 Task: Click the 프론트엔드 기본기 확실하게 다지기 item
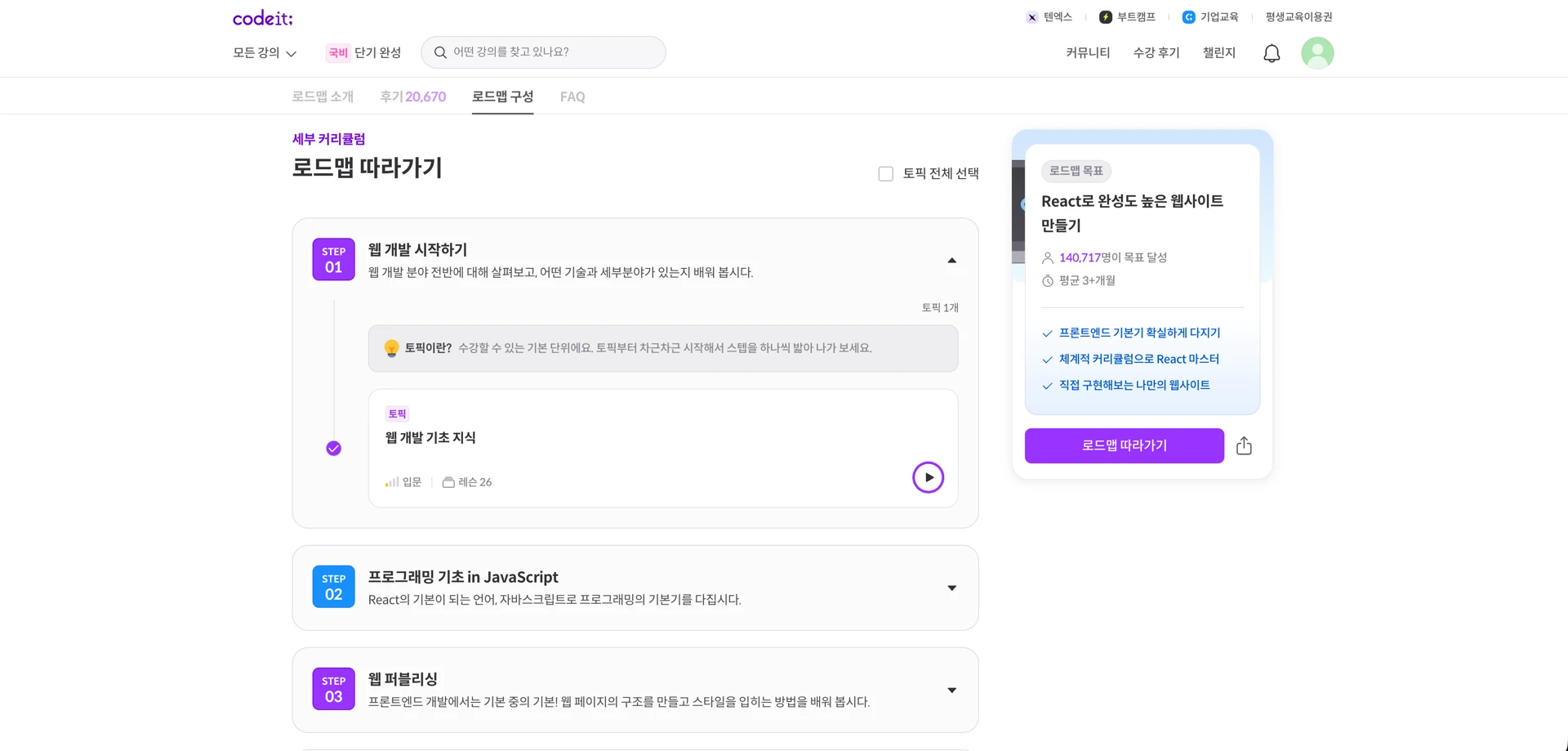coord(1139,333)
